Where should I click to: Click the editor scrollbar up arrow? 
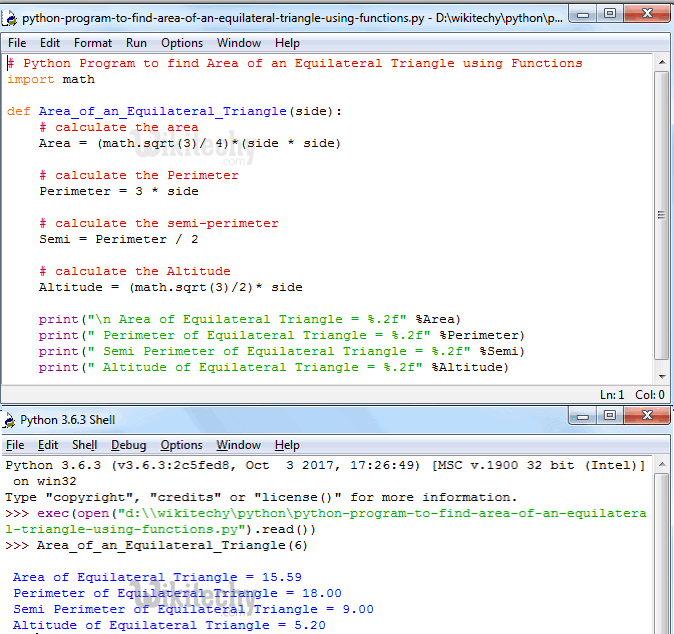coord(662,63)
